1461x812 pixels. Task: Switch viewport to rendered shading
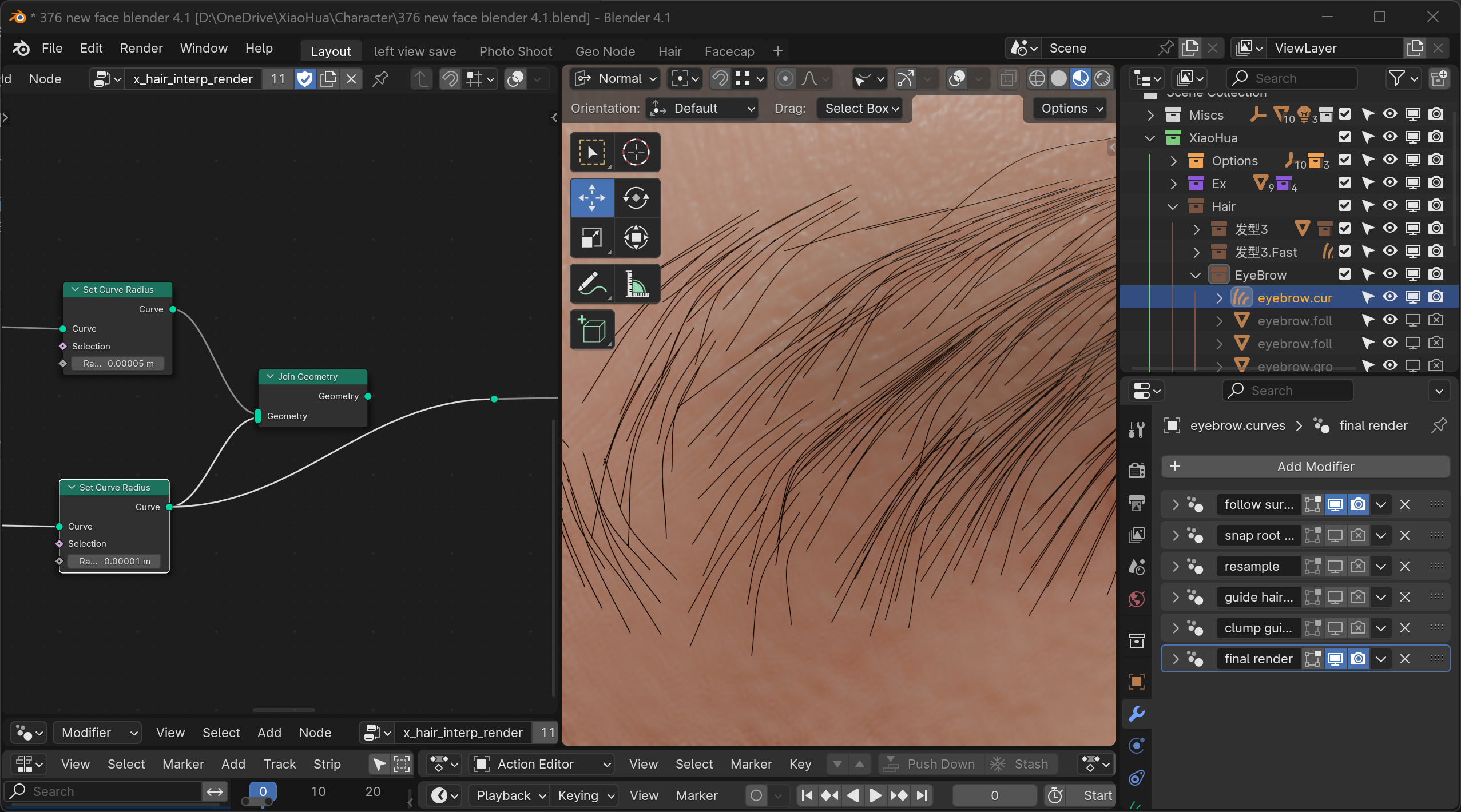(x=1102, y=78)
